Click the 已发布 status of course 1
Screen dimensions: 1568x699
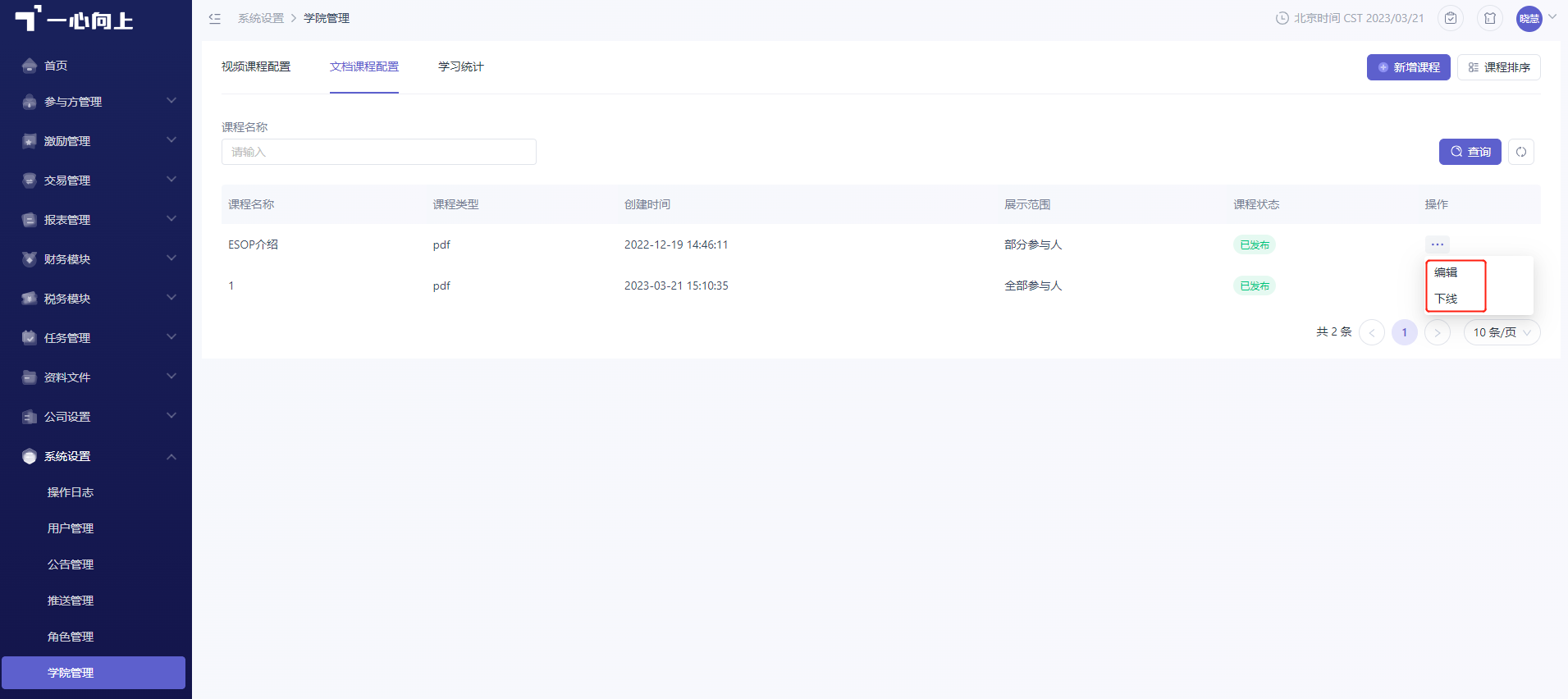click(x=1255, y=286)
